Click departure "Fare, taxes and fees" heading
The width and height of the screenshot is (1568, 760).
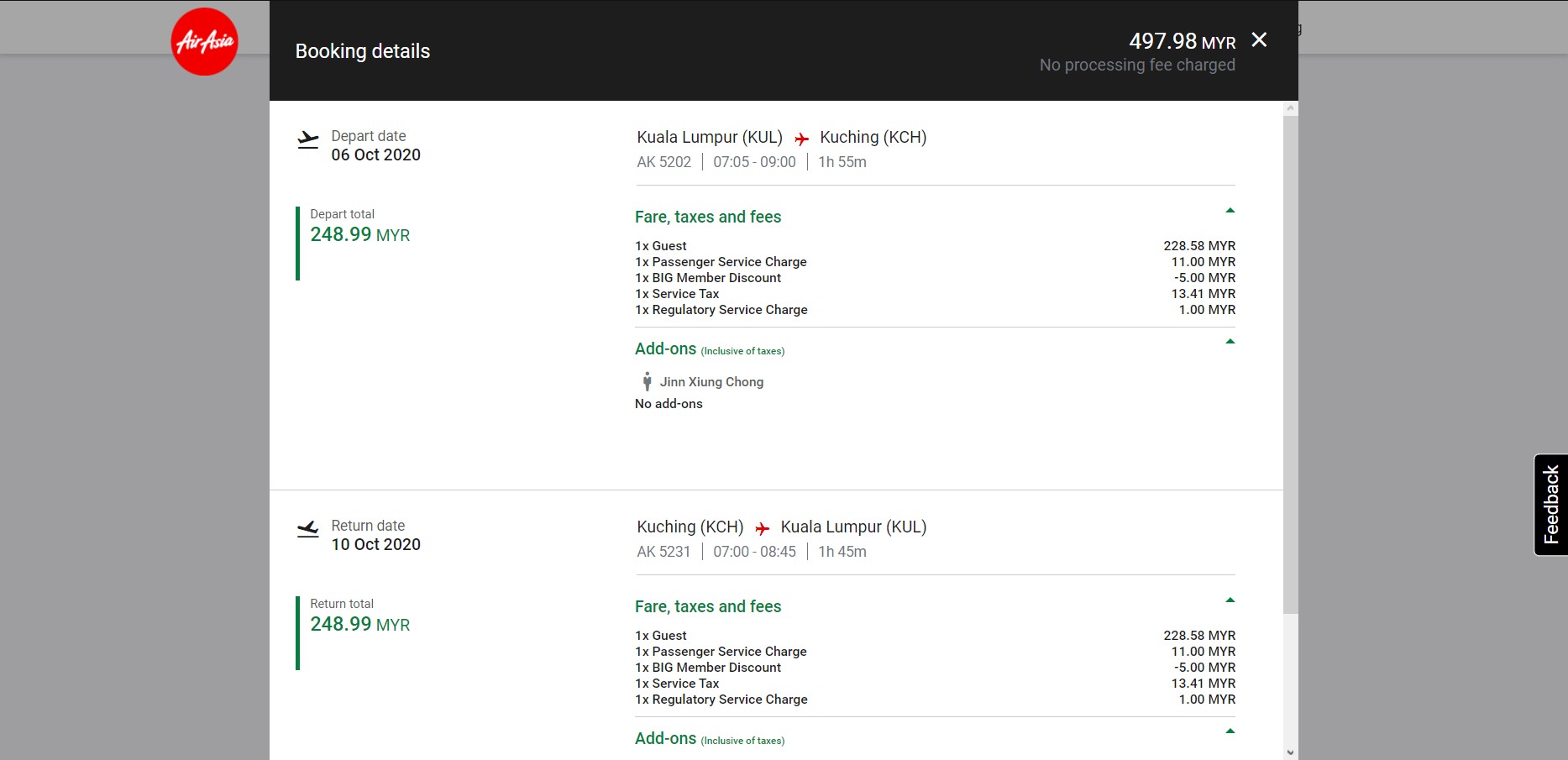click(x=708, y=217)
